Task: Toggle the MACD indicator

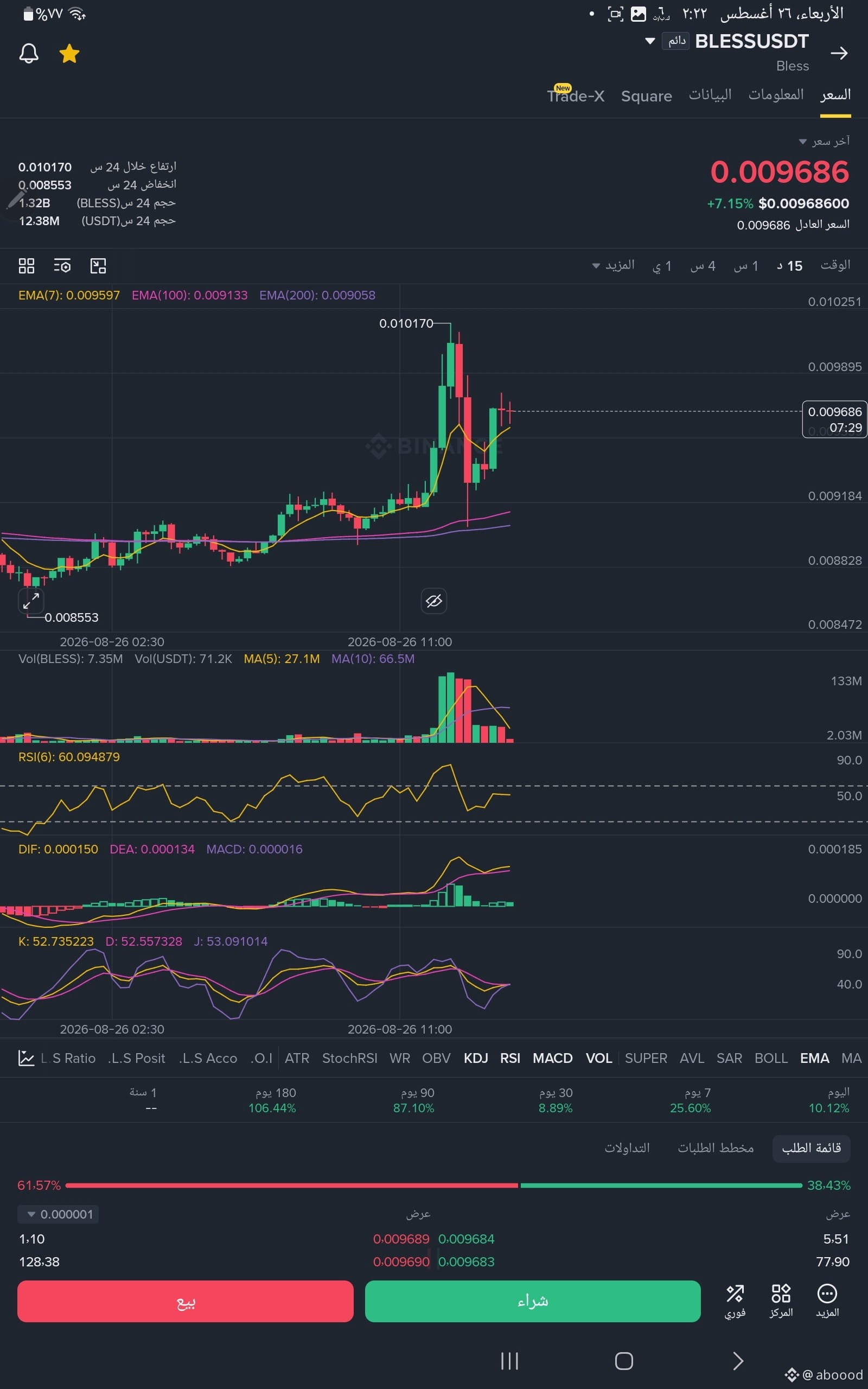Action: click(552, 1058)
